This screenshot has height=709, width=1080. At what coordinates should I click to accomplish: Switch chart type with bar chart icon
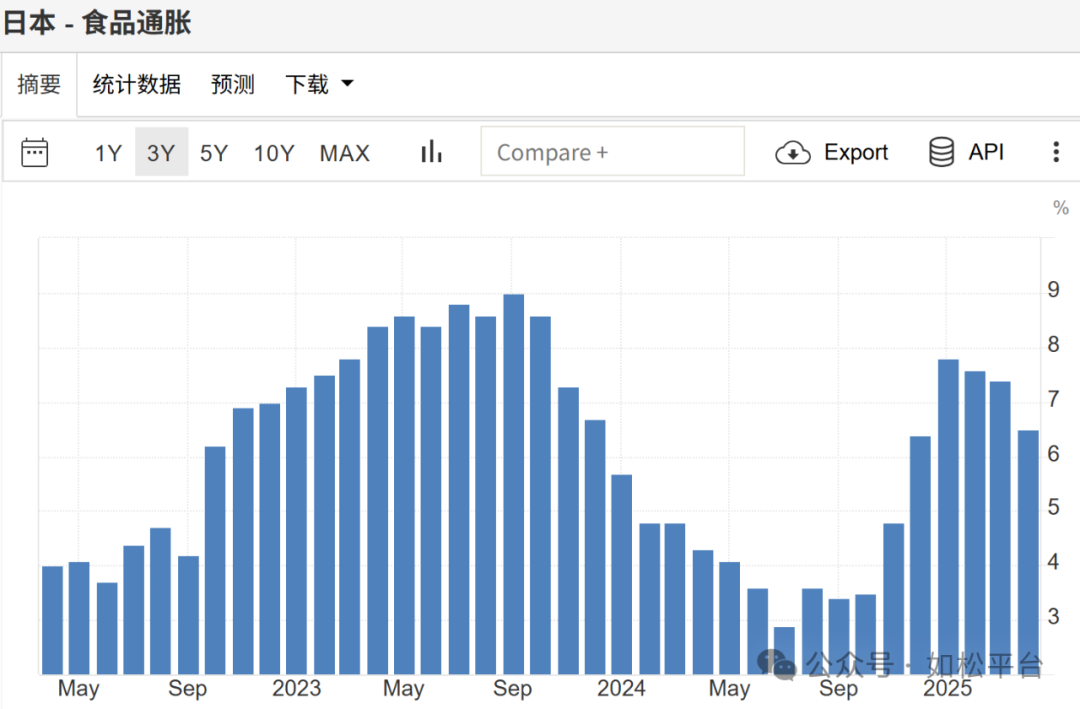[x=431, y=152]
